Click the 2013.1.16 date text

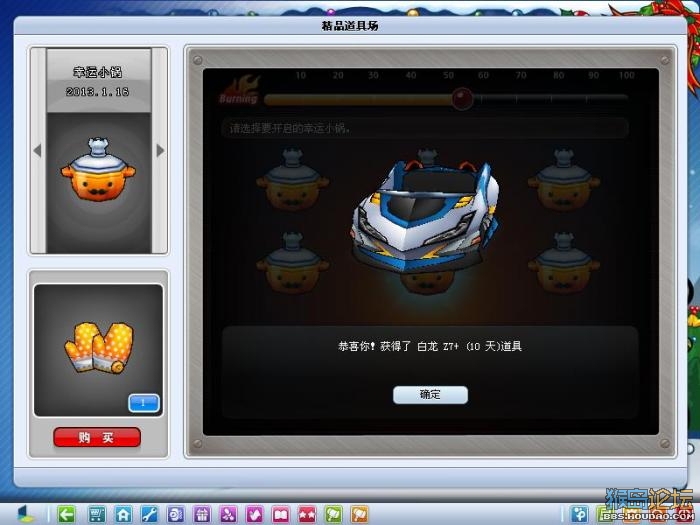coord(98,92)
